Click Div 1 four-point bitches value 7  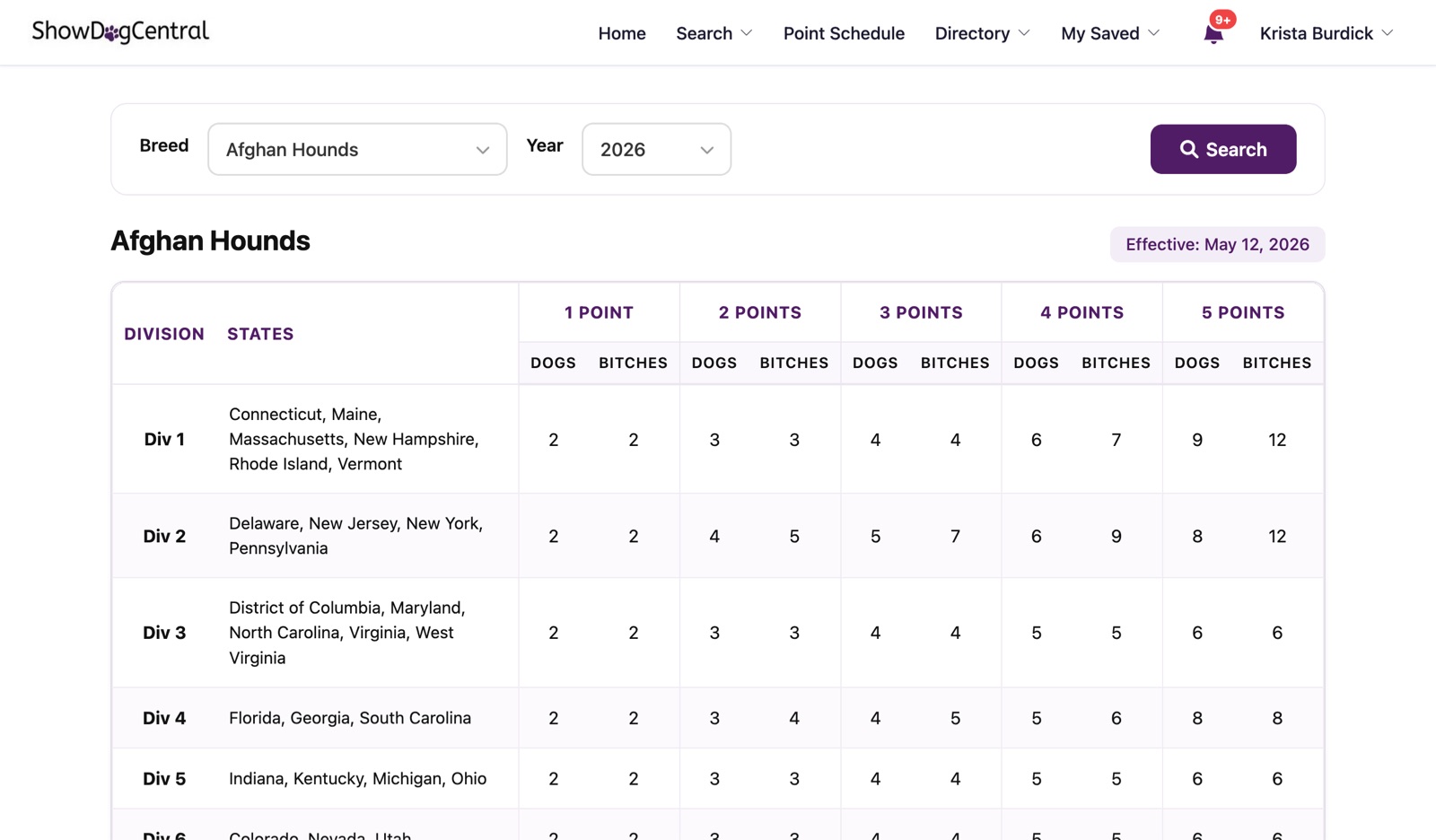tap(1116, 440)
